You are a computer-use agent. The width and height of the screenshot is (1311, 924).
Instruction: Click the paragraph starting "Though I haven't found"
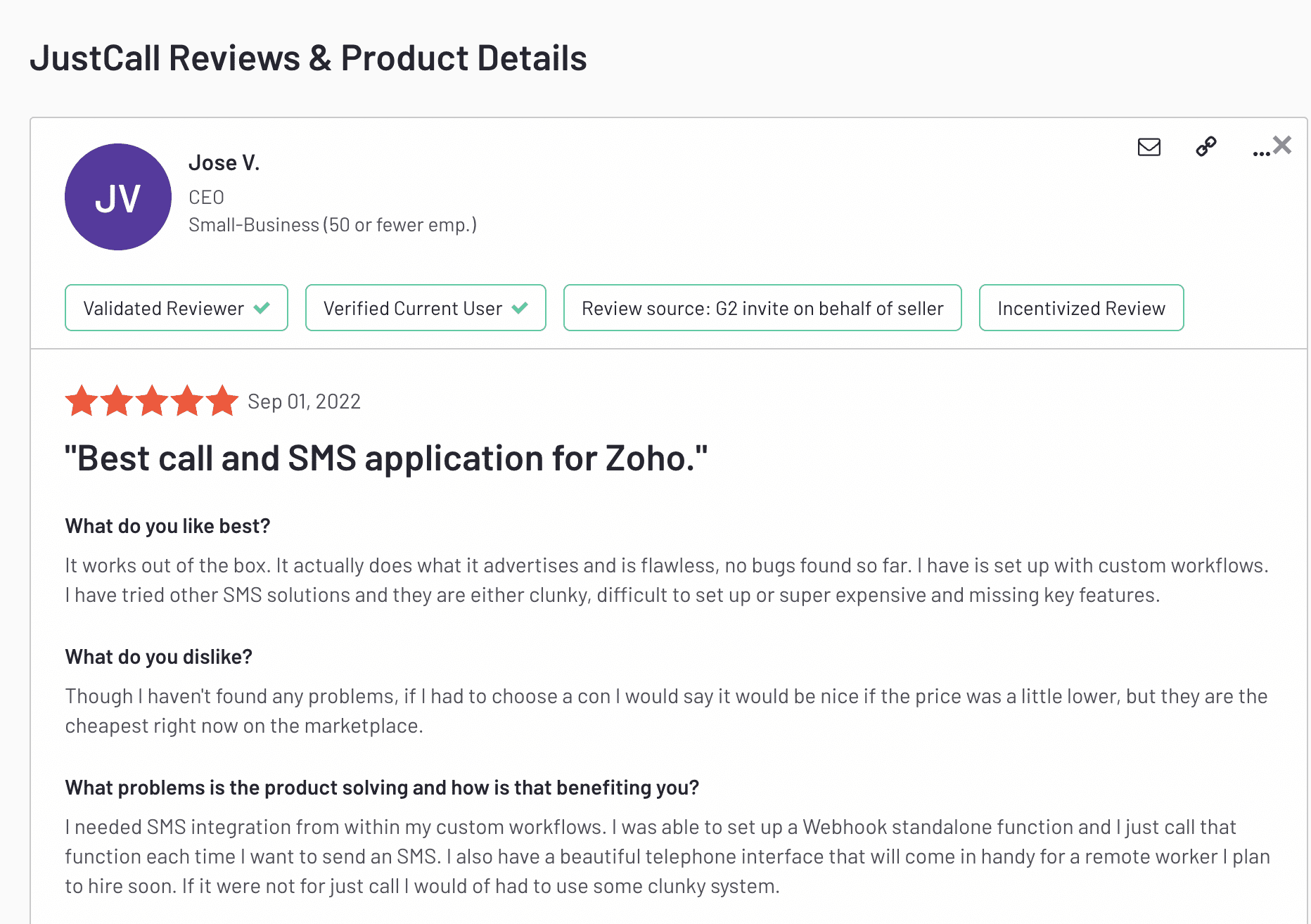click(x=667, y=711)
